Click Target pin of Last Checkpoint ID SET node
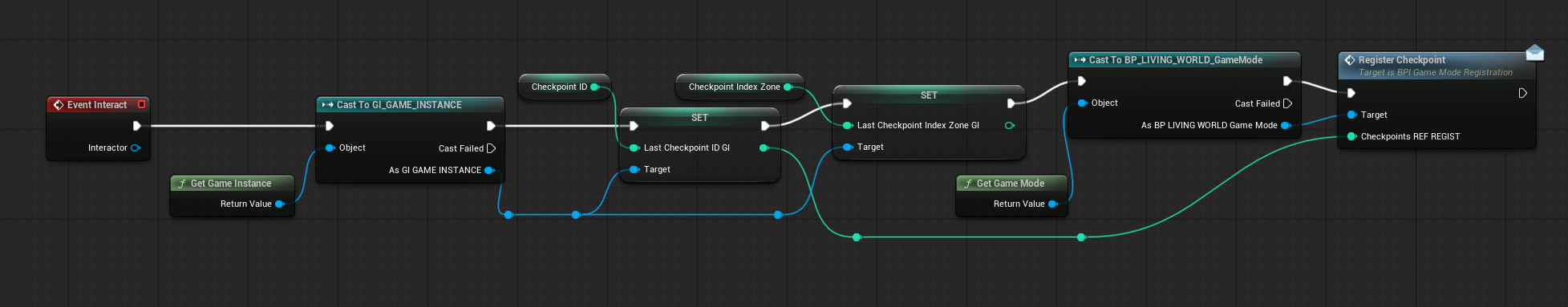This screenshot has width=1568, height=307. pyautogui.click(x=634, y=169)
